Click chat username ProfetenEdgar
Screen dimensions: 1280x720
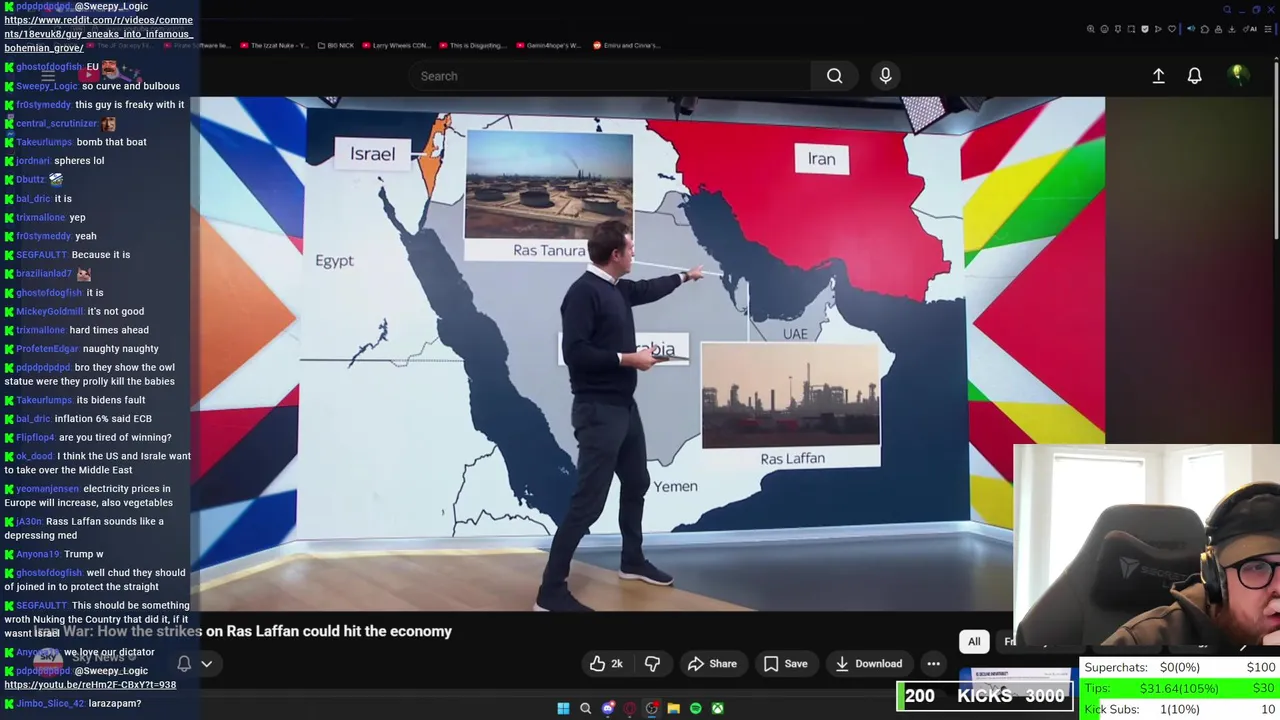pyautogui.click(x=47, y=349)
